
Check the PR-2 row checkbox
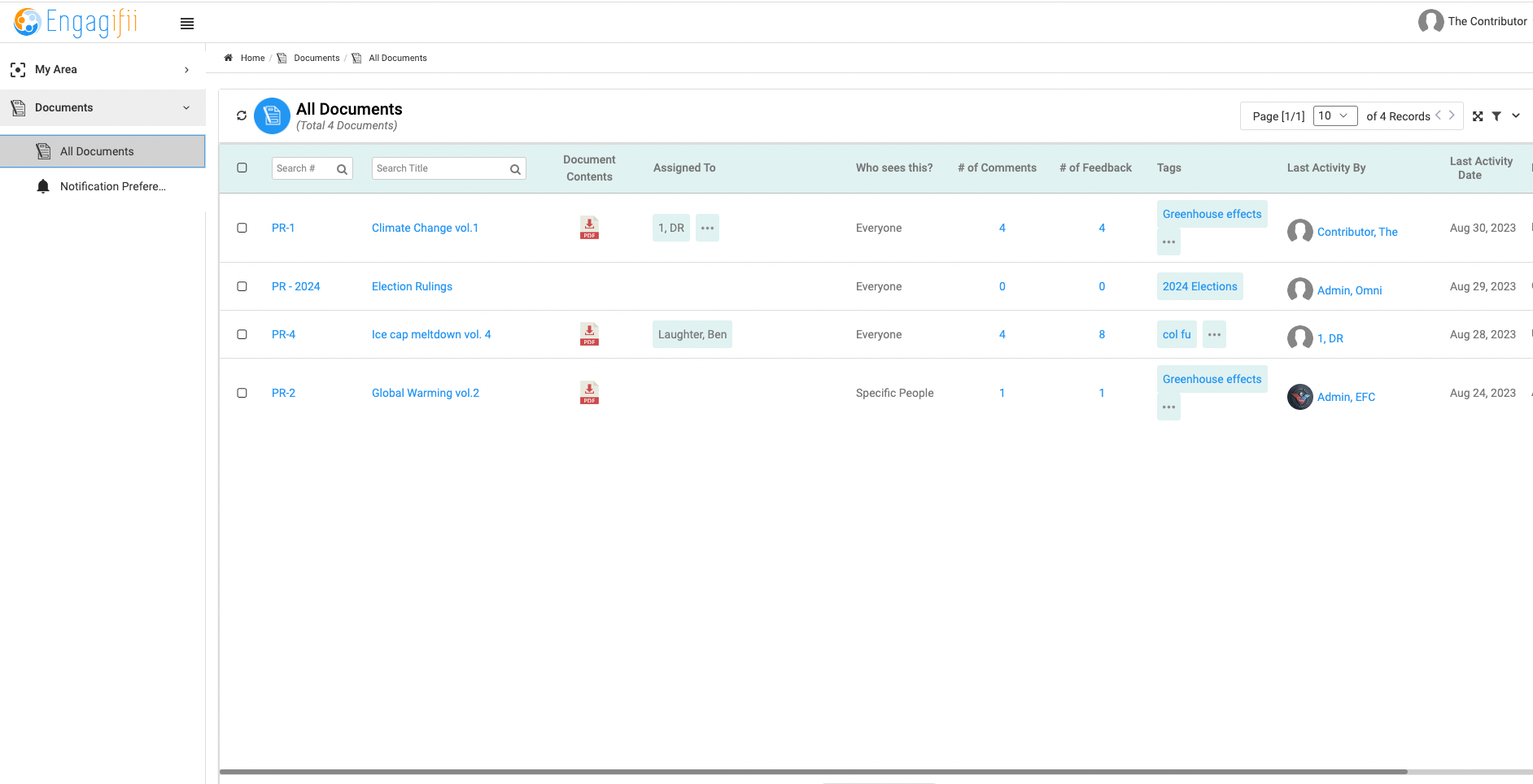coord(242,393)
